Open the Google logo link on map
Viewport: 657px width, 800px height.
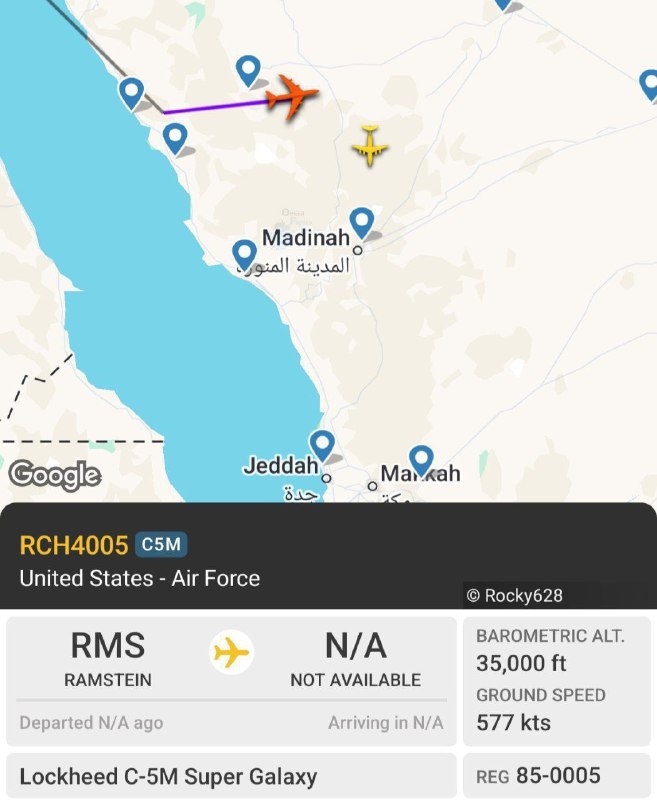click(55, 475)
